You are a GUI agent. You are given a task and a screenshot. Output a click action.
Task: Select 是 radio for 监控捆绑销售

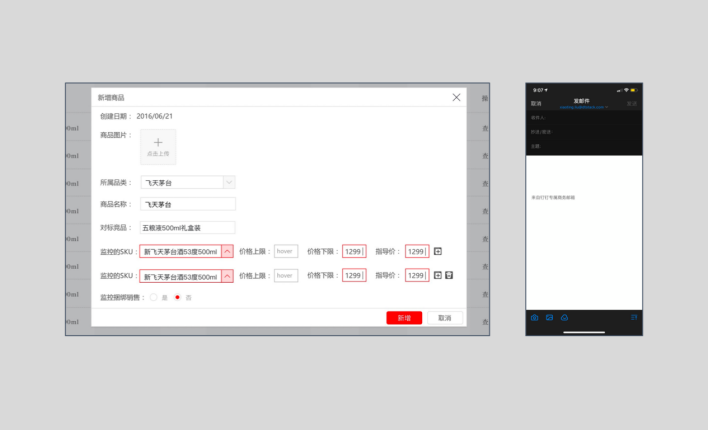coord(154,297)
